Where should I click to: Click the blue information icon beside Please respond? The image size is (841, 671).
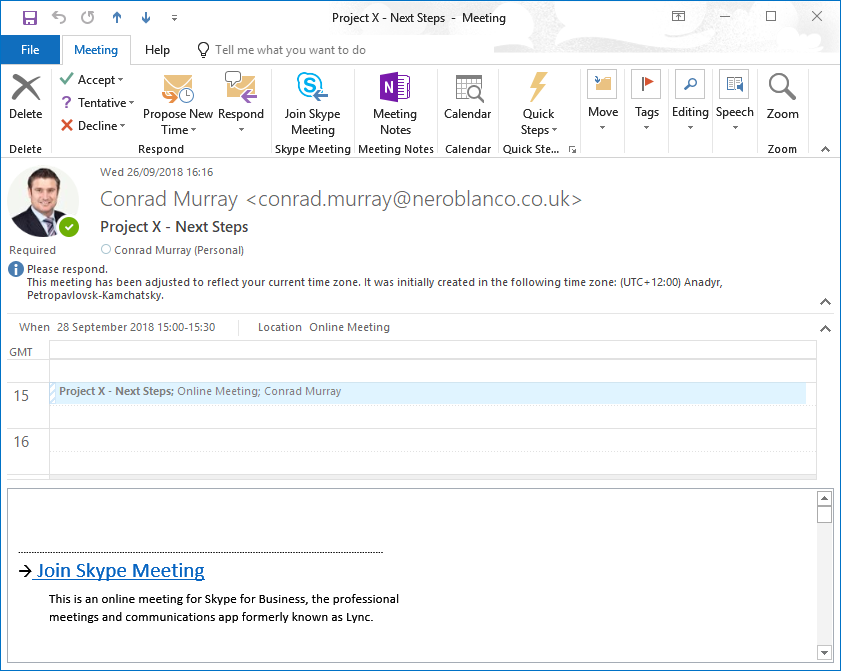(16, 269)
